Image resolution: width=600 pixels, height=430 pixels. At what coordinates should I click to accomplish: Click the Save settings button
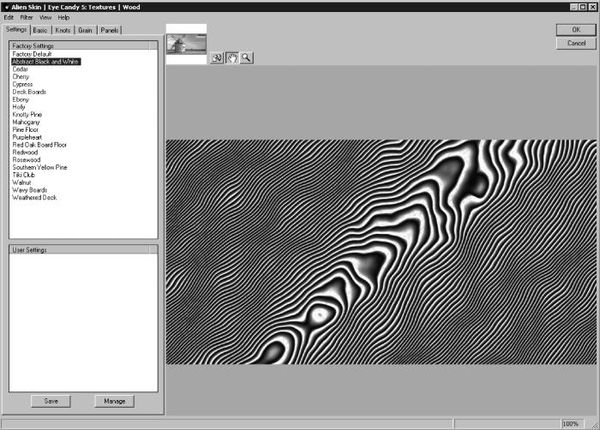[50, 401]
